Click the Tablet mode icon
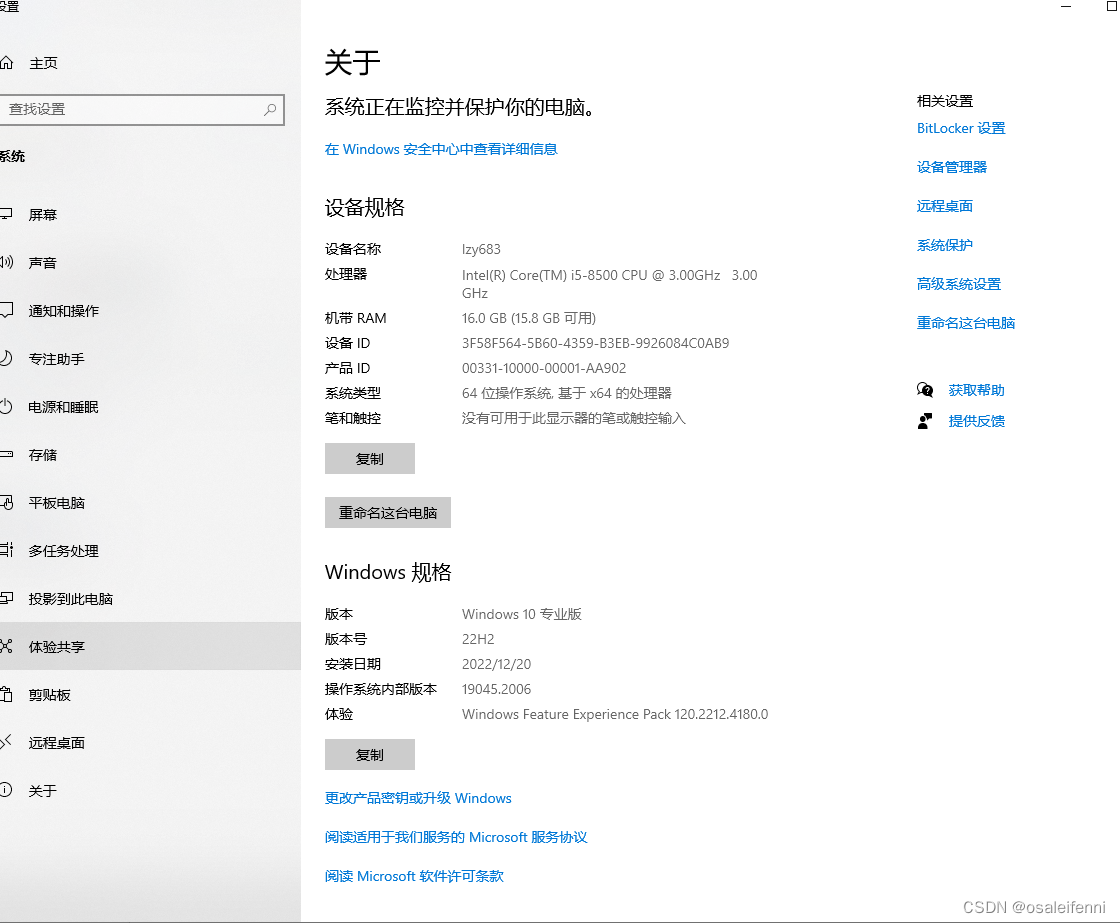Image resolution: width=1120 pixels, height=923 pixels. [x=6, y=503]
